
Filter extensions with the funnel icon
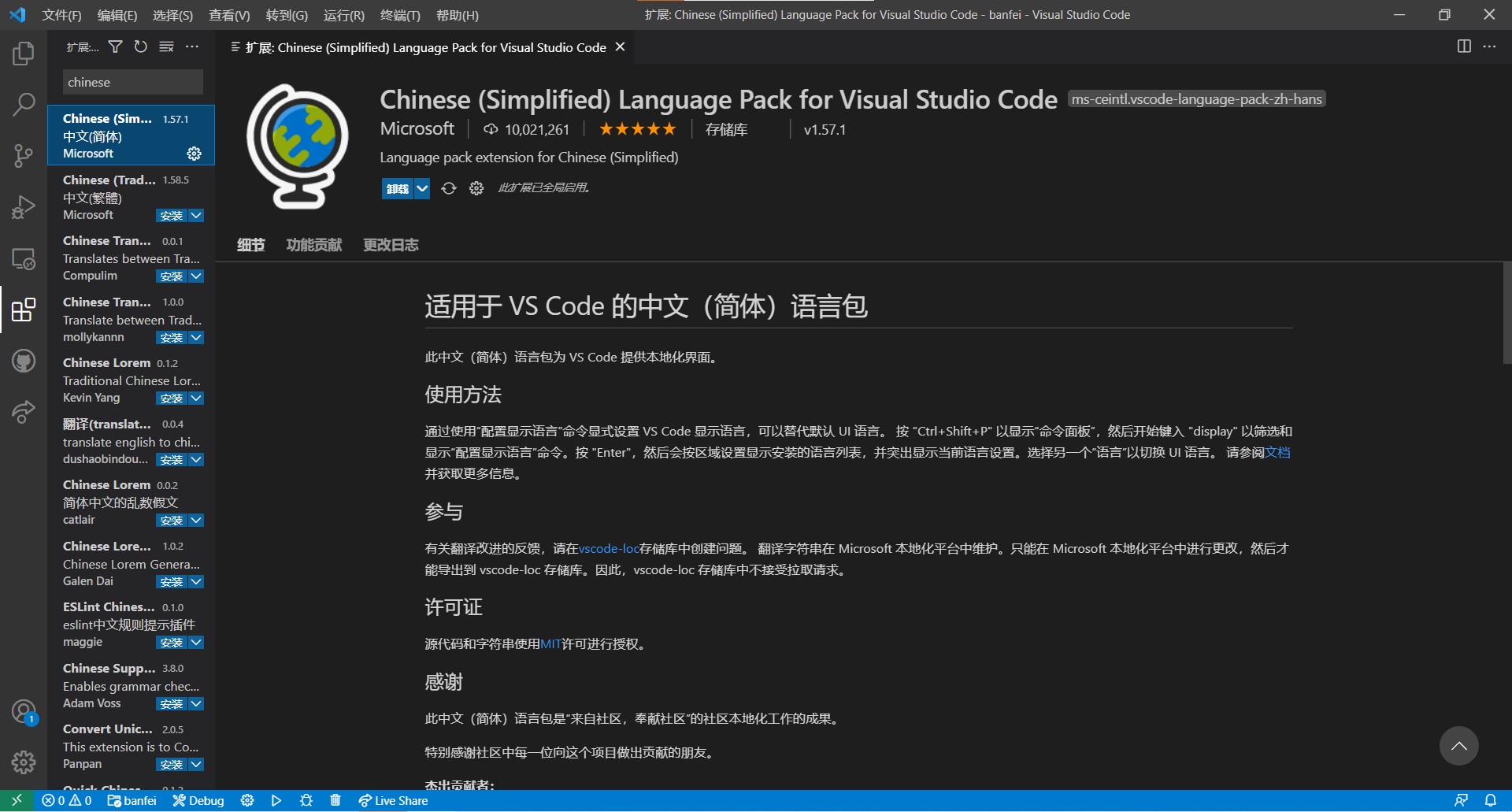[x=115, y=47]
